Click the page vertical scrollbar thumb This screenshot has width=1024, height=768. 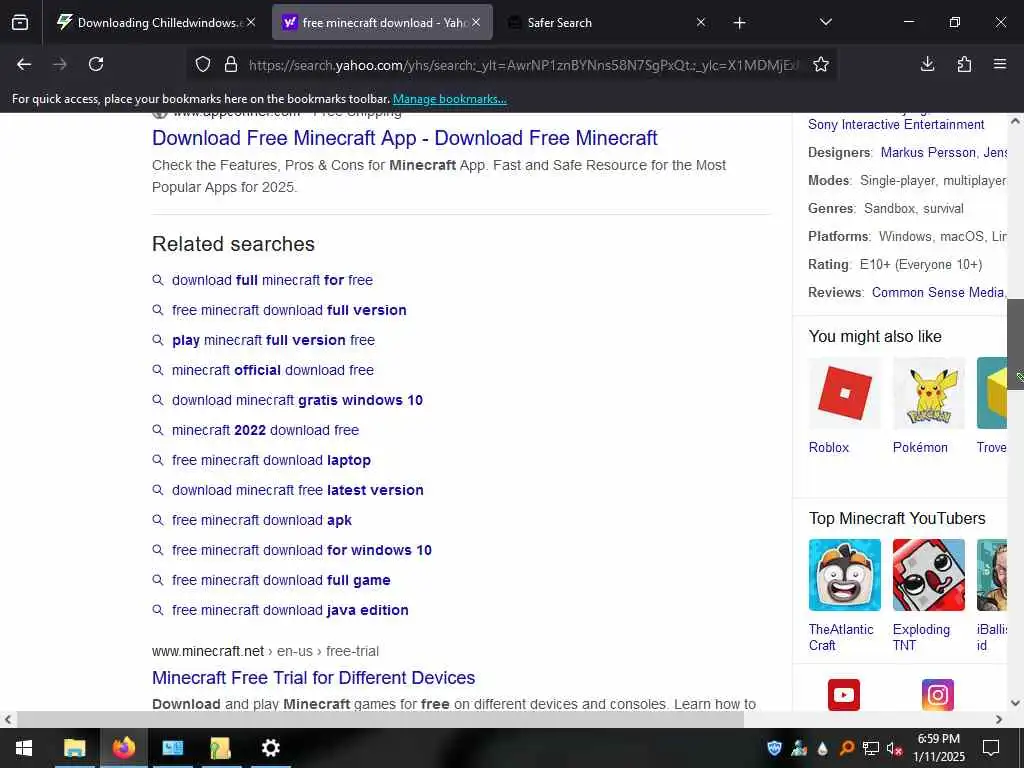[1016, 344]
